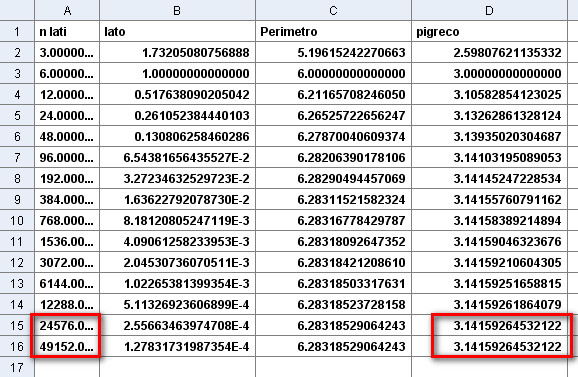Click the 'lato' header cell
Viewport: 578px width, 377px height.
[x=177, y=31]
